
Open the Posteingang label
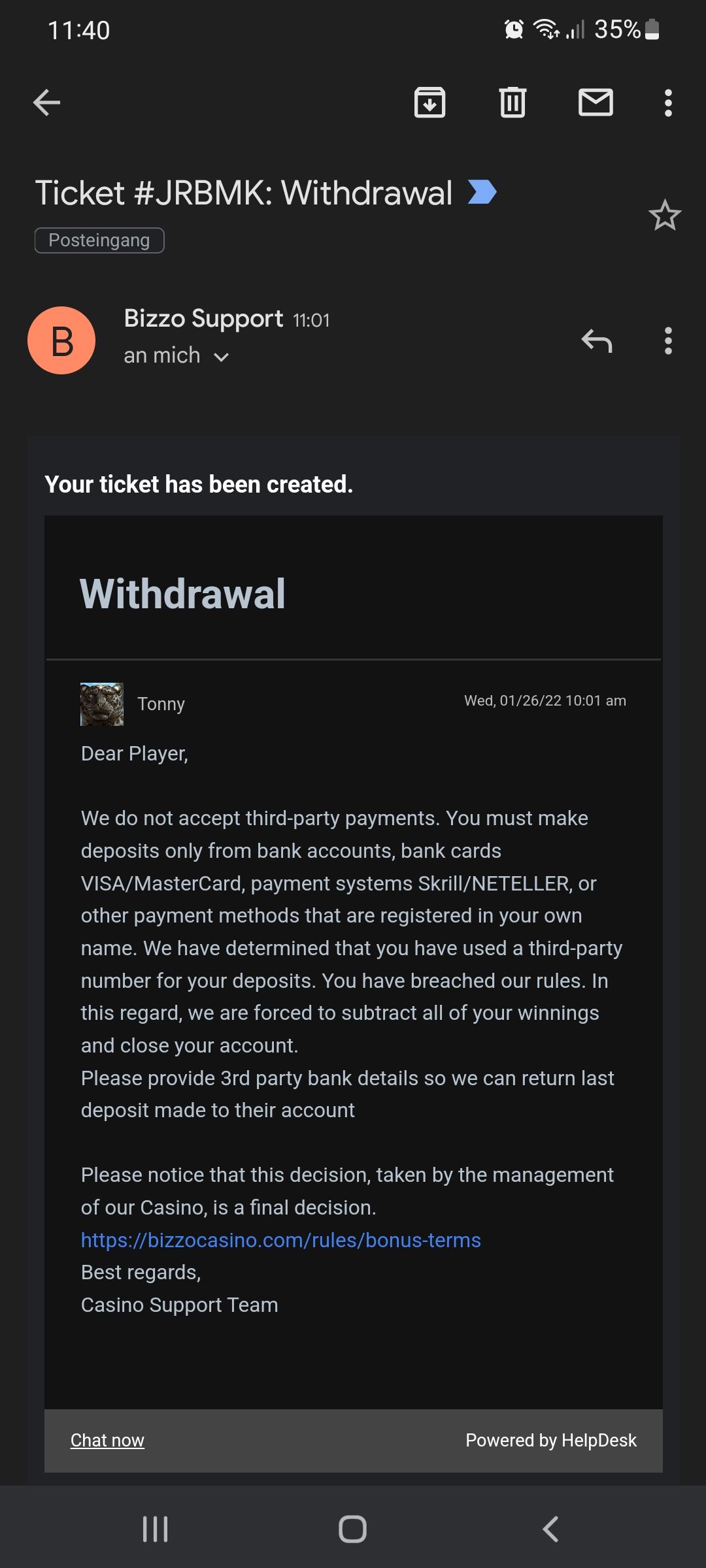pos(99,240)
